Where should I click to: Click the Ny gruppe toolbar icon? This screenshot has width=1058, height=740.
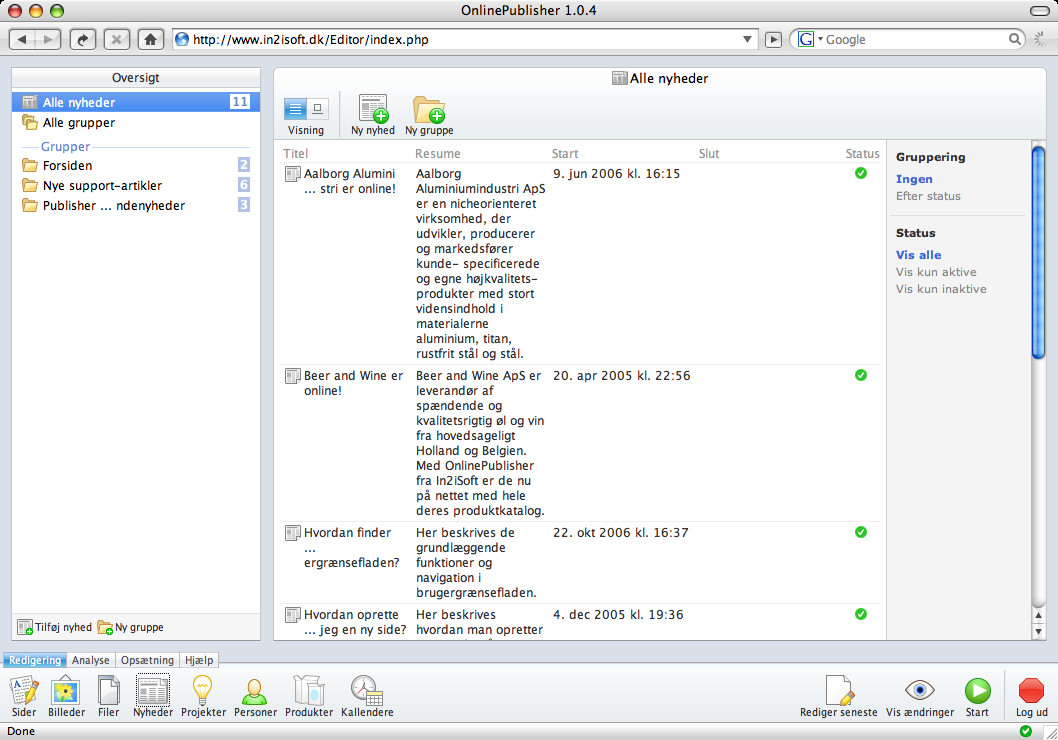[x=430, y=110]
